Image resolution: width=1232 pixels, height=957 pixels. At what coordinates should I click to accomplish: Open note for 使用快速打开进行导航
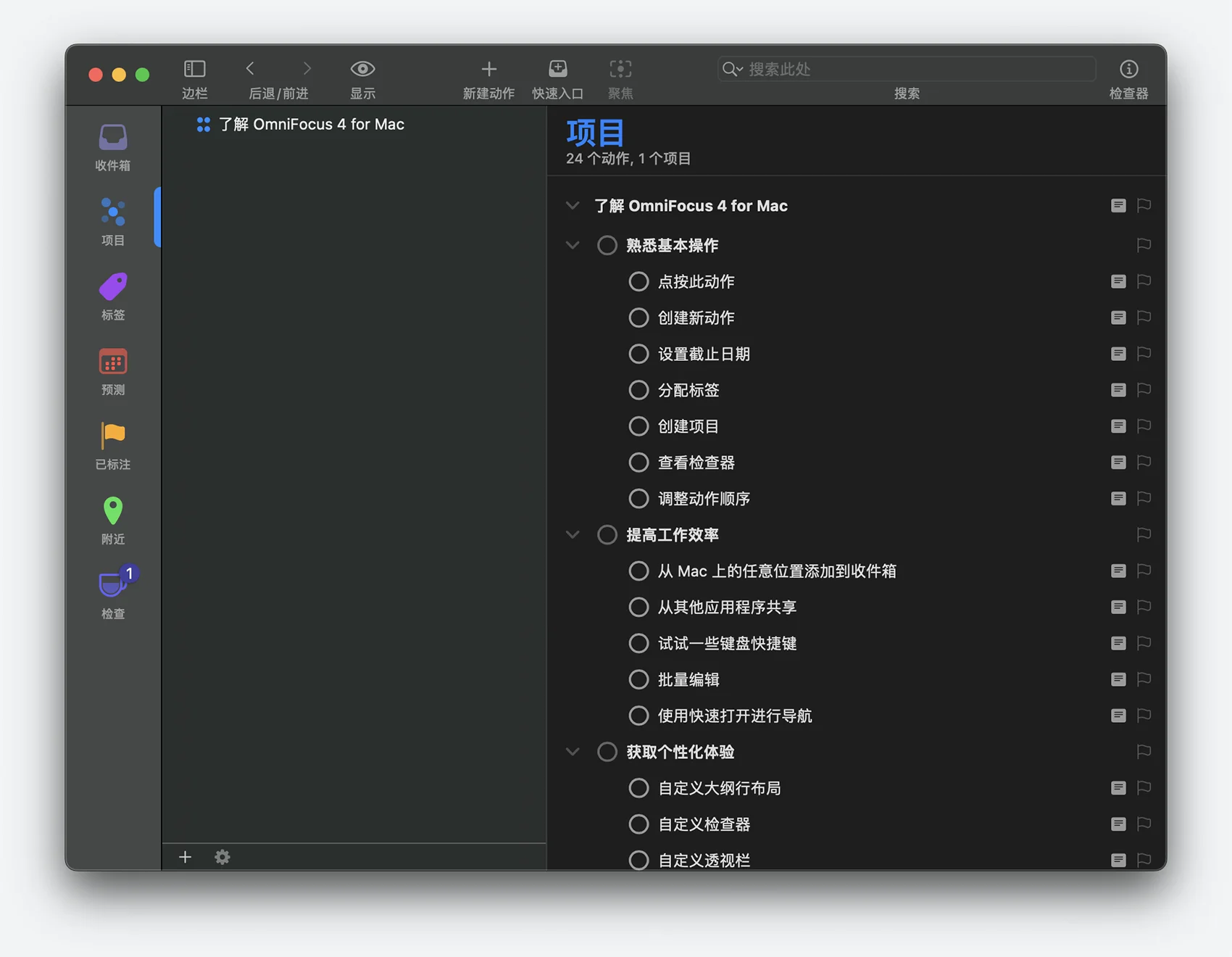(x=1118, y=716)
